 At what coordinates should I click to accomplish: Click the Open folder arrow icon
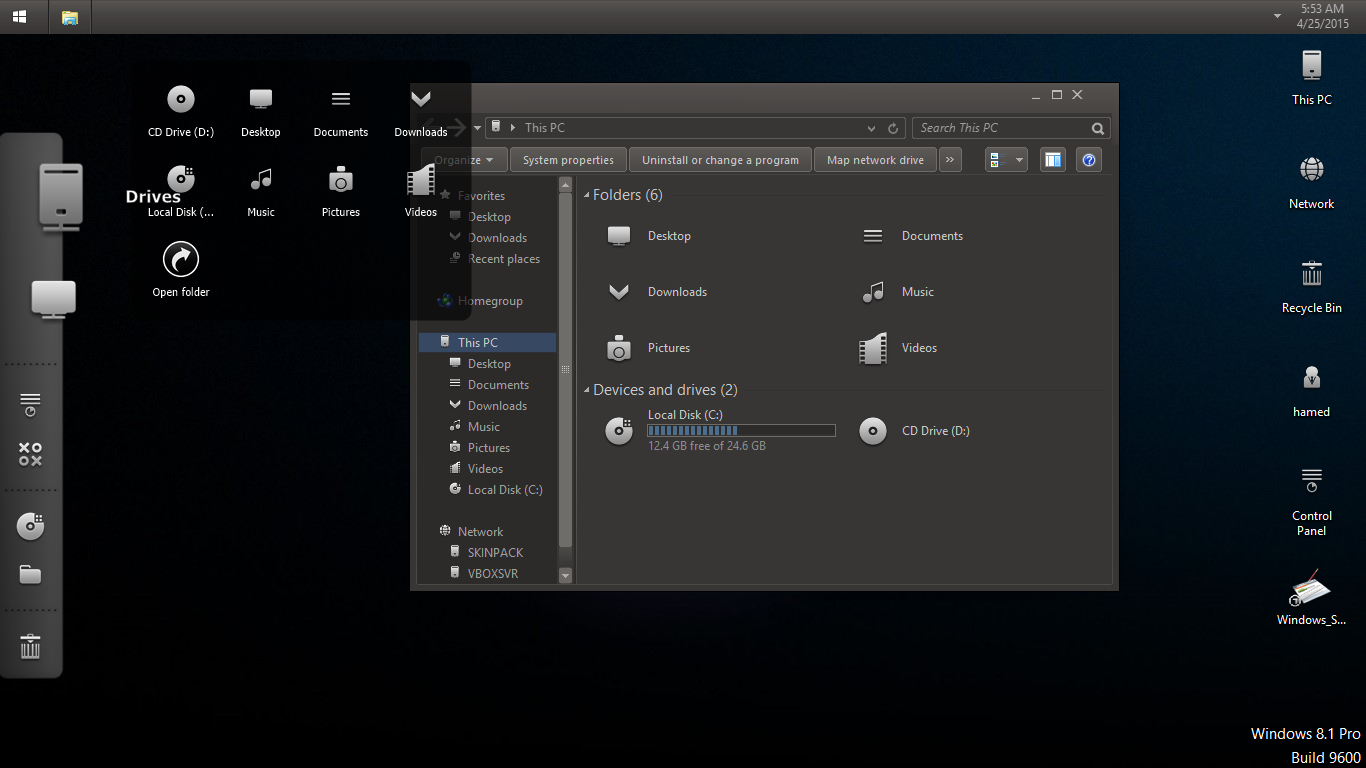[x=181, y=261]
